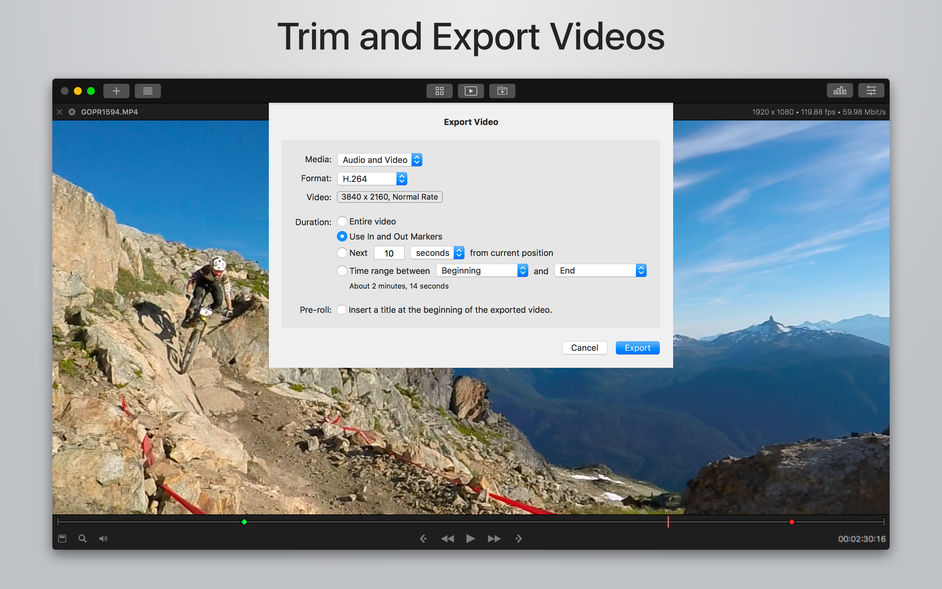Select the playback preview icon in the toolbar

pos(470,90)
